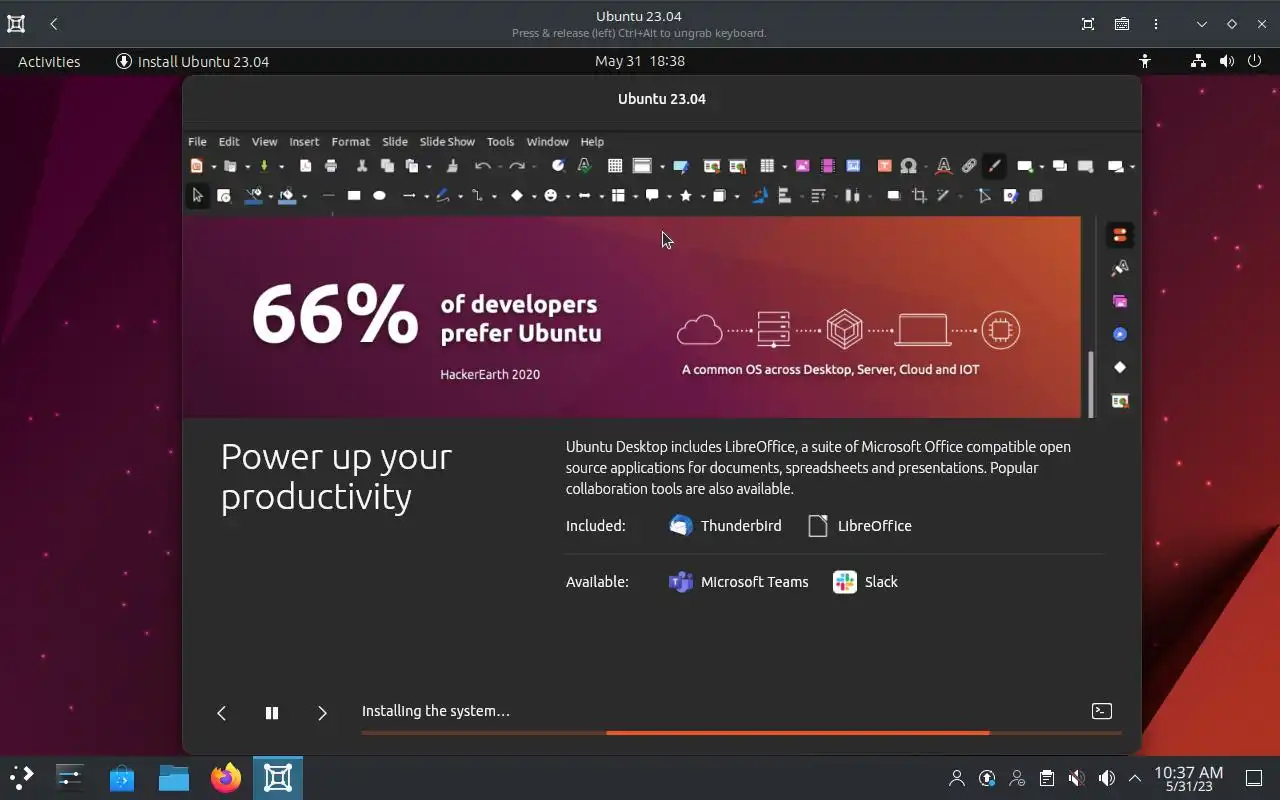Click the Insert Hyperlink chain icon
Image resolution: width=1280 pixels, height=800 pixels.
(x=969, y=166)
